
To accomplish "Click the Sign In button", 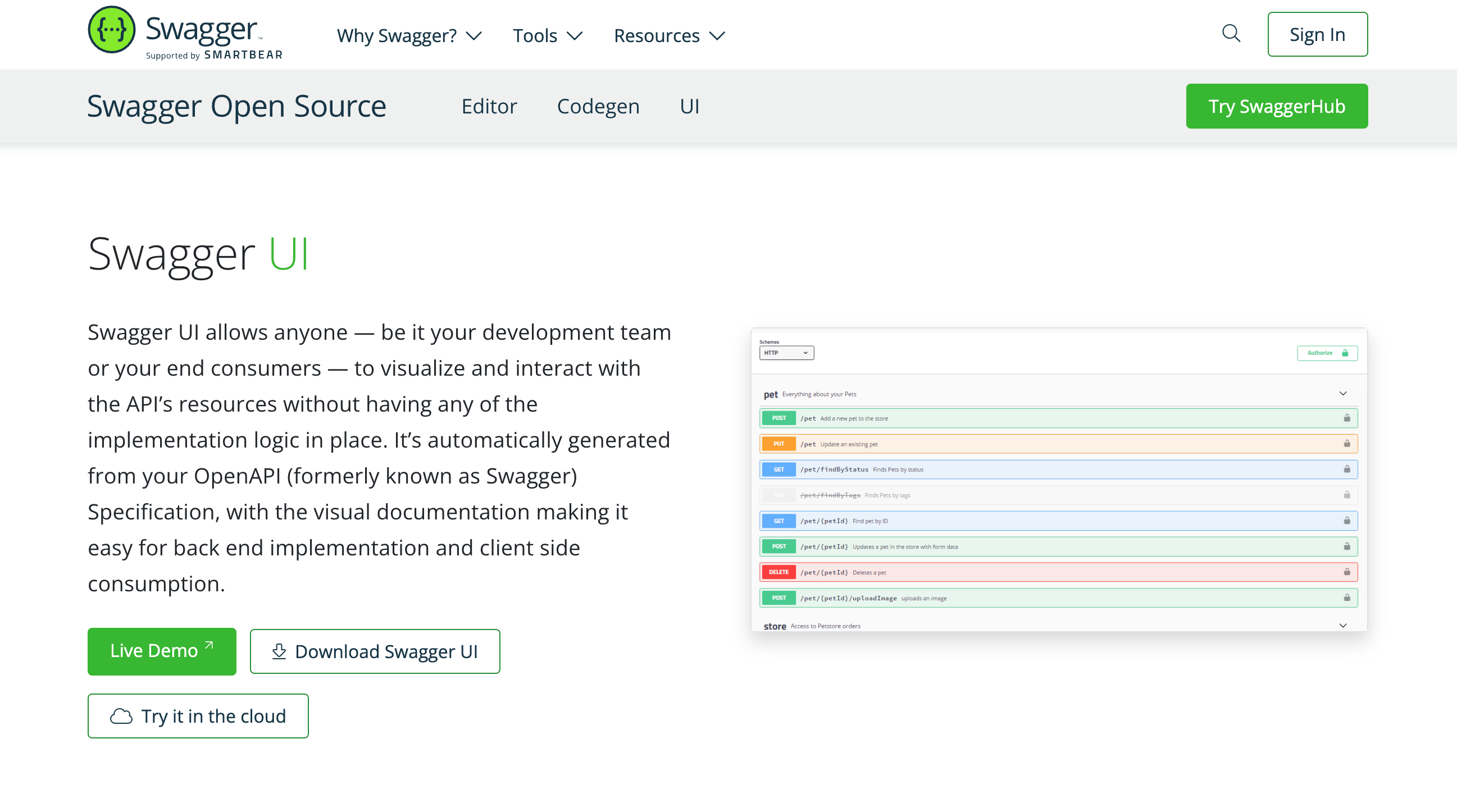I will coord(1317,34).
